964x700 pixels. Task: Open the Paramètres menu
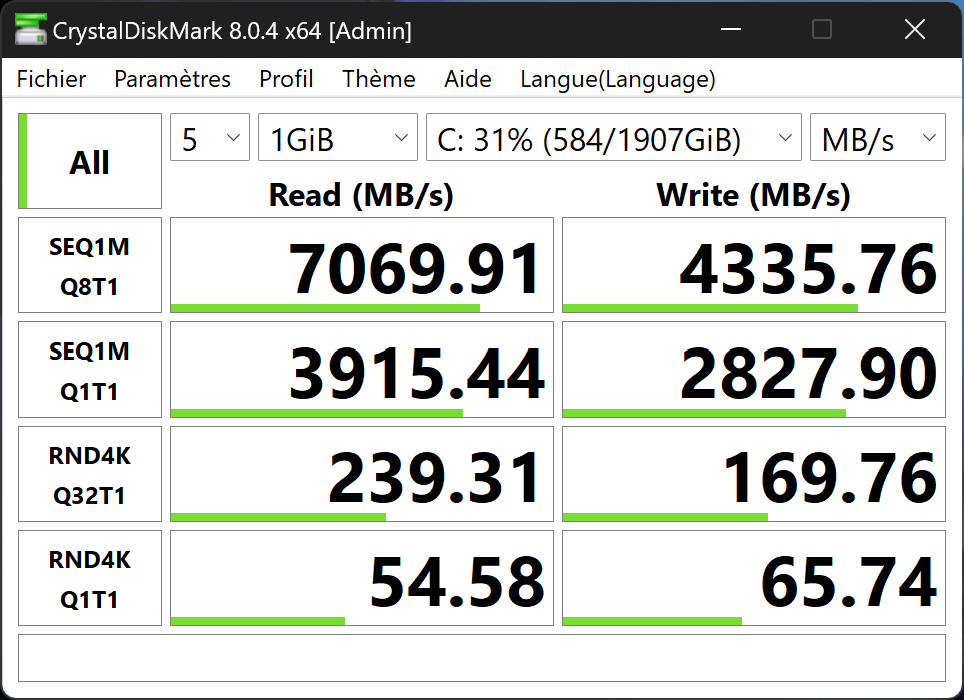click(x=172, y=79)
